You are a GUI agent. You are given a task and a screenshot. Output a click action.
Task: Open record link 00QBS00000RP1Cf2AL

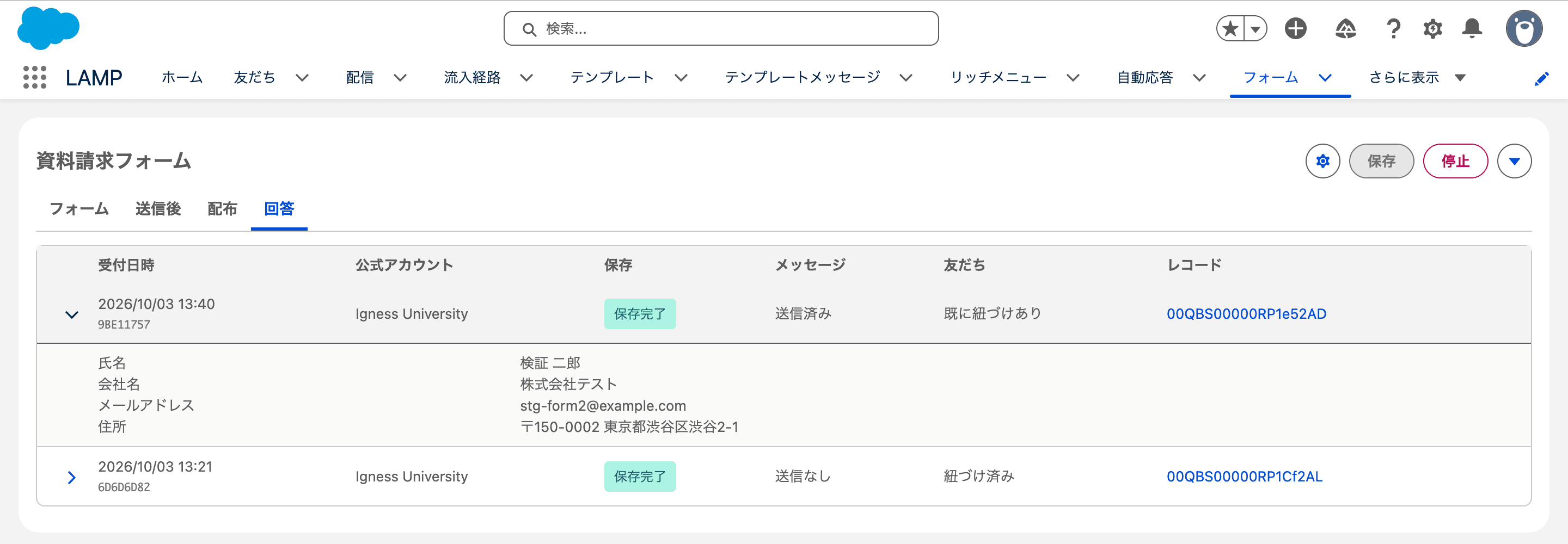(x=1244, y=477)
